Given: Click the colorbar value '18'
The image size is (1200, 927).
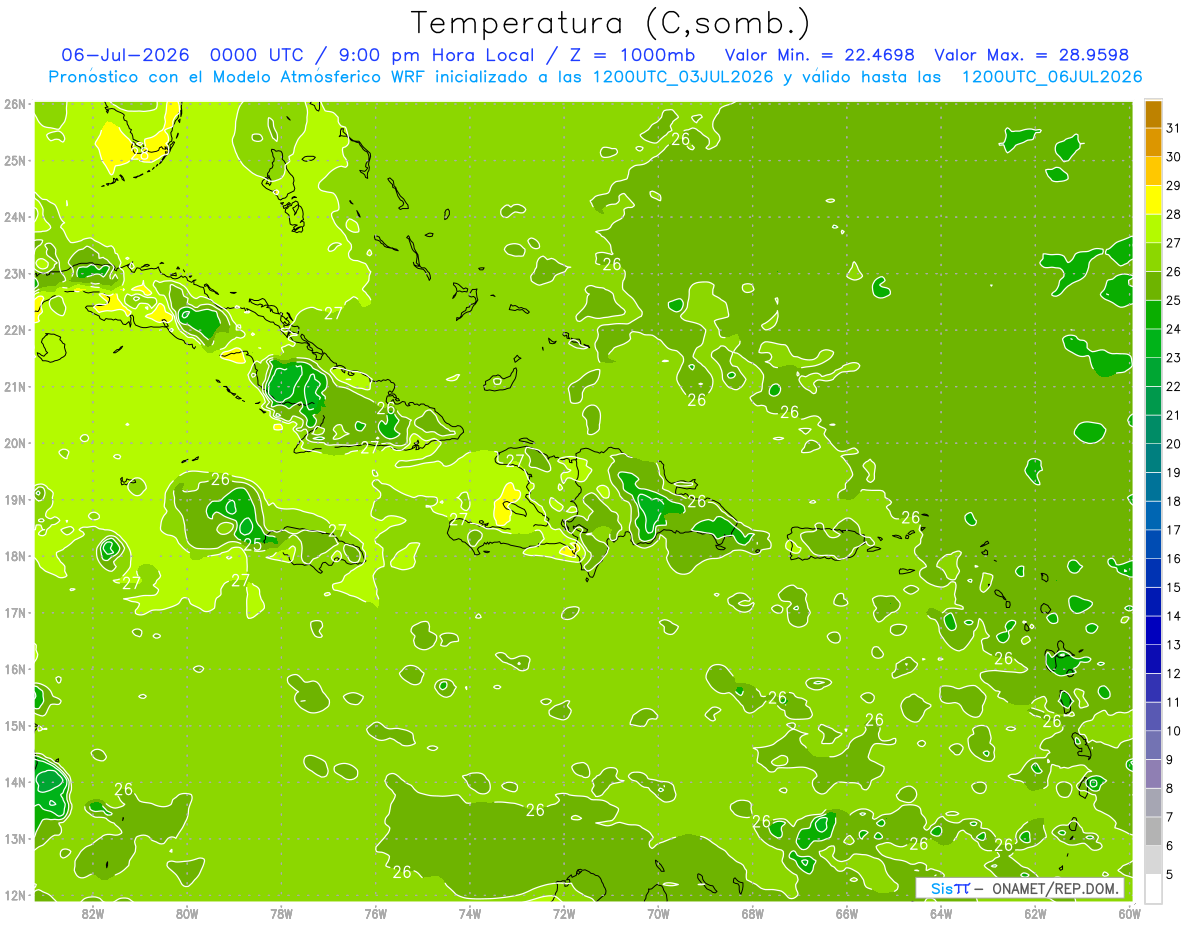Looking at the screenshot, I should [1174, 501].
